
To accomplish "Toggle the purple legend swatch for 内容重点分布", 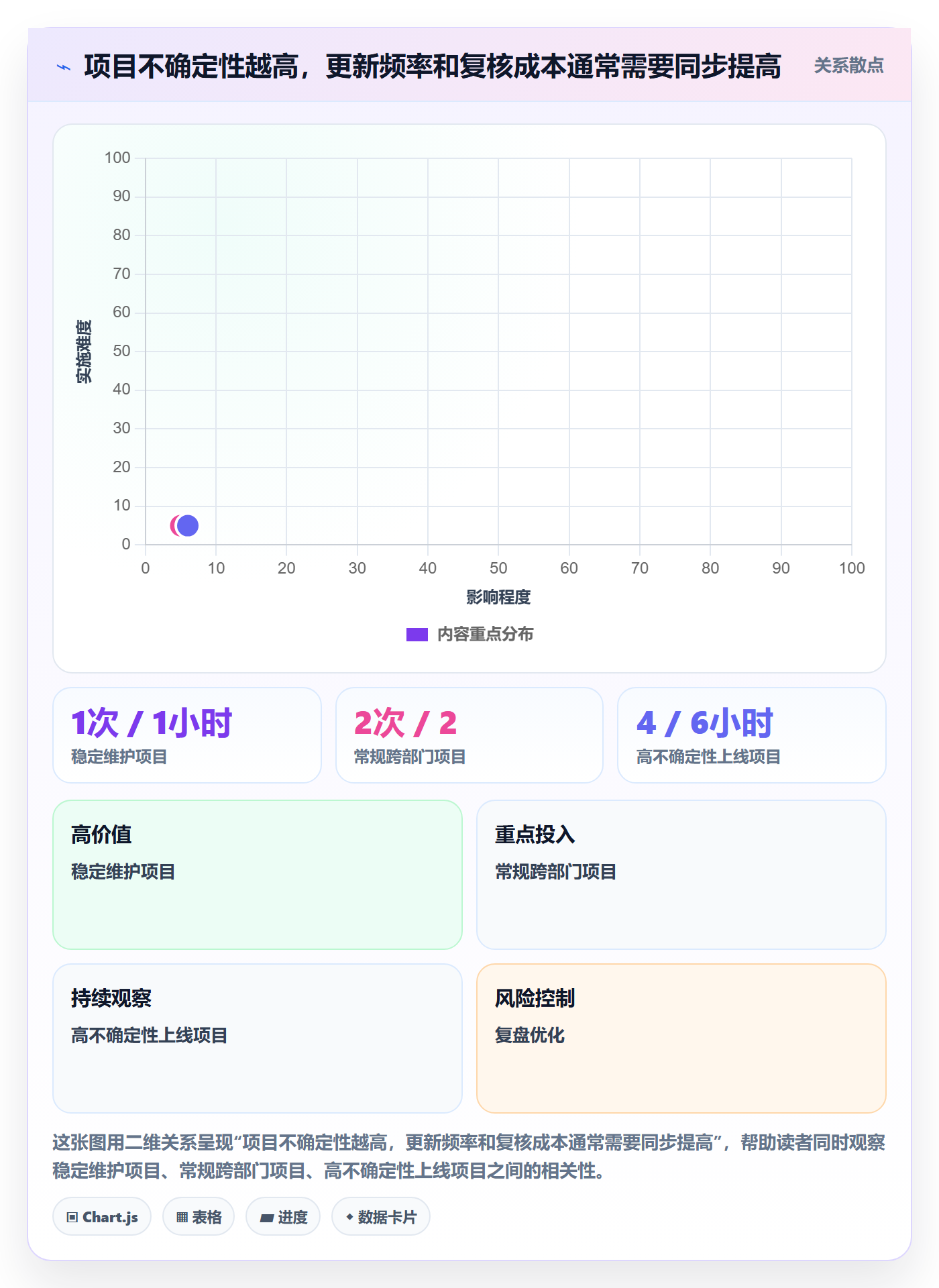I will (x=417, y=635).
